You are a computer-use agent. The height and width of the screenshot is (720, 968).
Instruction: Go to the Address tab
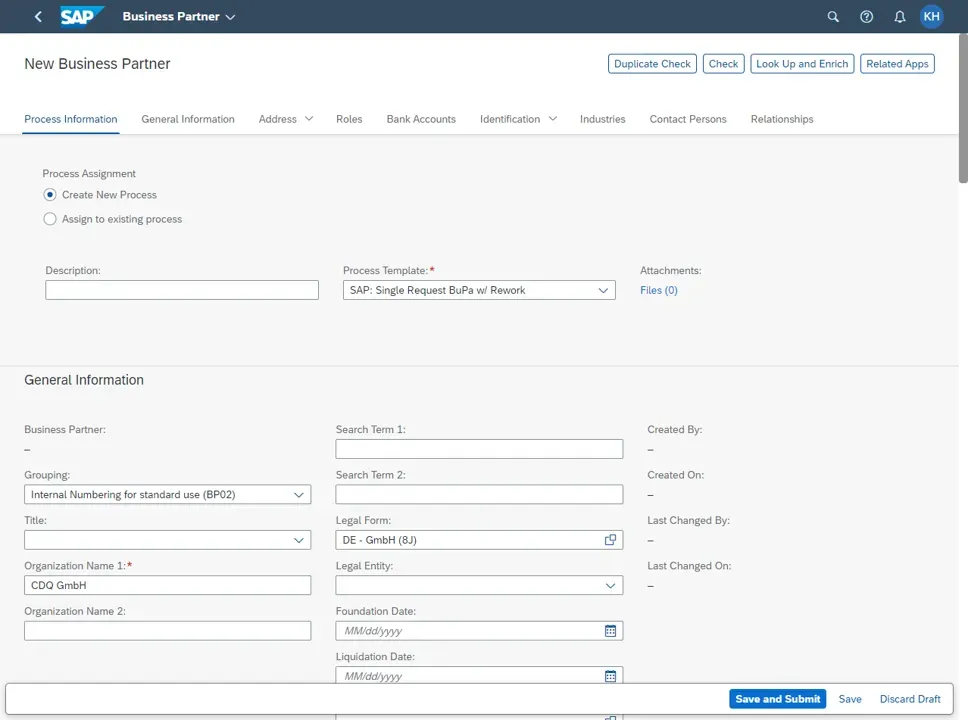point(277,119)
